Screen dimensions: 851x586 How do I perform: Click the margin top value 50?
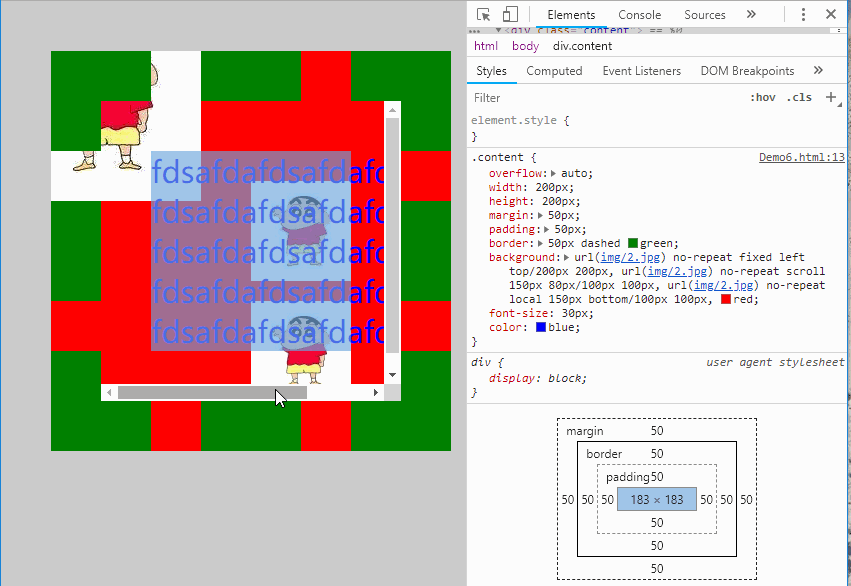coord(657,431)
